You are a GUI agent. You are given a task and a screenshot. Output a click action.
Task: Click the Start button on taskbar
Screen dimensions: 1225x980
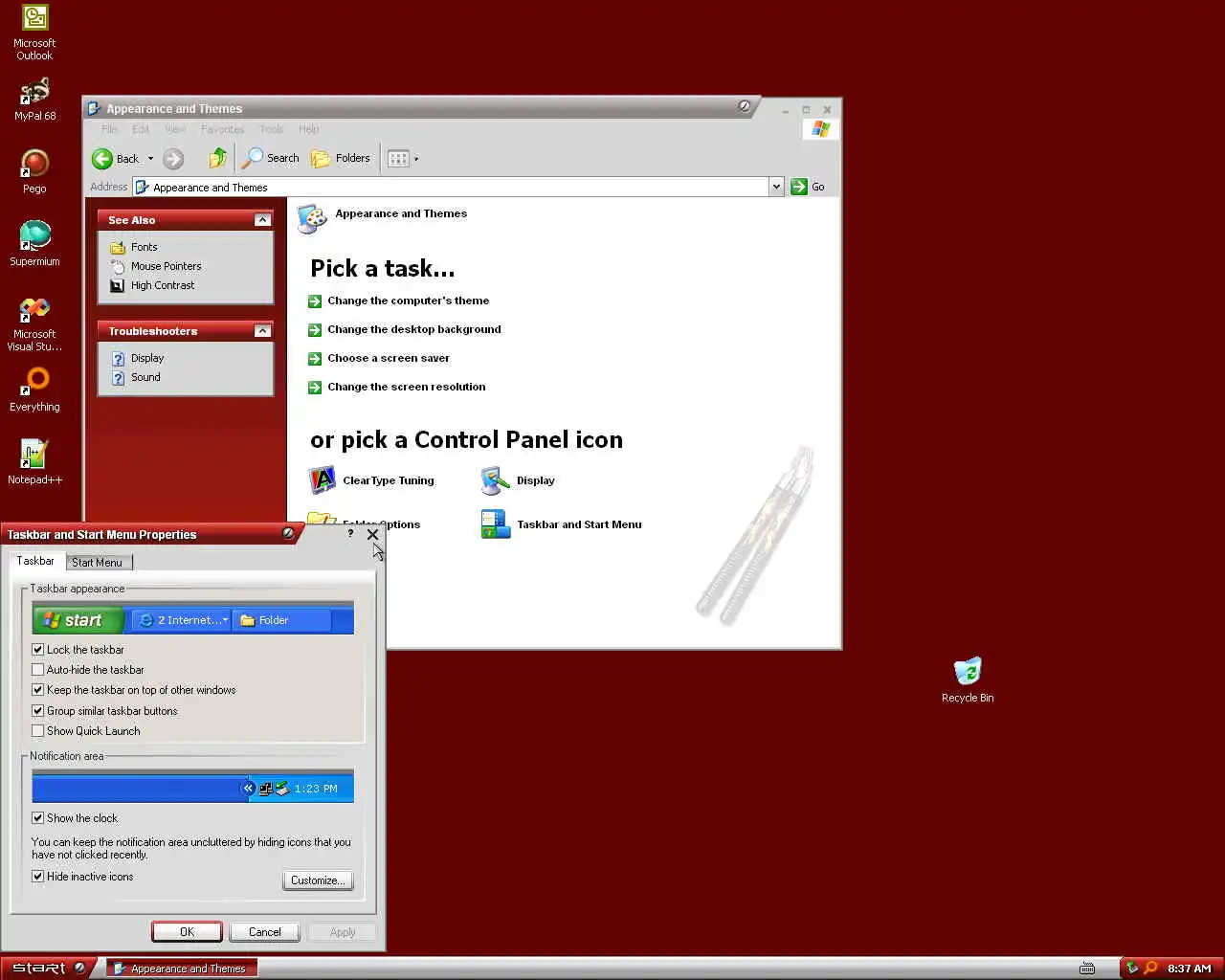pyautogui.click(x=47, y=968)
